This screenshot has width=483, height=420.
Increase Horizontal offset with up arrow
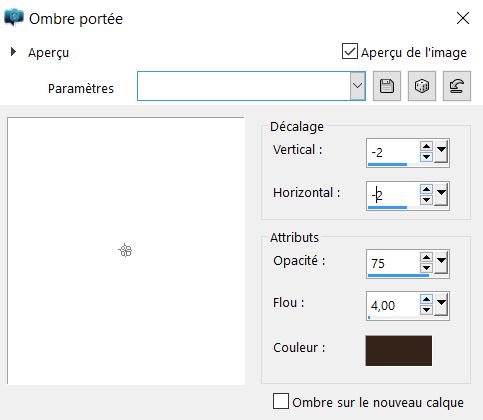[x=426, y=189]
